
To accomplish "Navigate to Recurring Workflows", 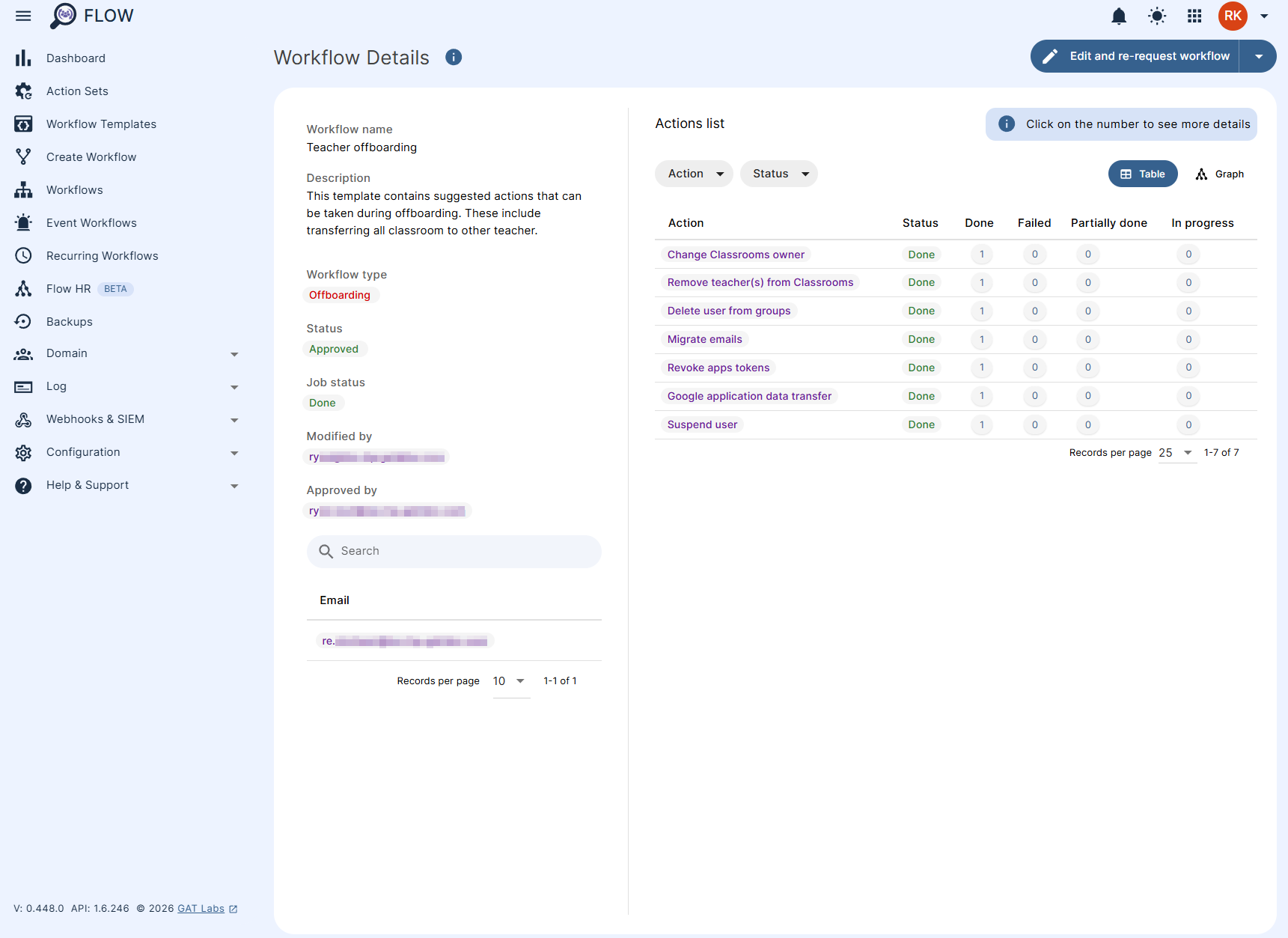I will click(x=103, y=256).
